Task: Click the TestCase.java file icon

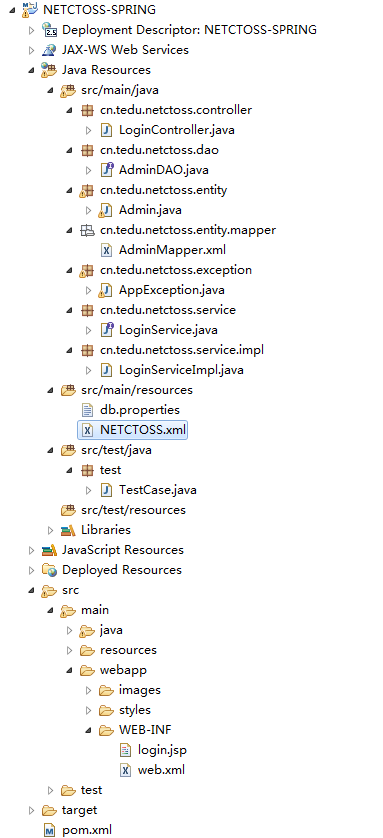Action: tap(106, 490)
